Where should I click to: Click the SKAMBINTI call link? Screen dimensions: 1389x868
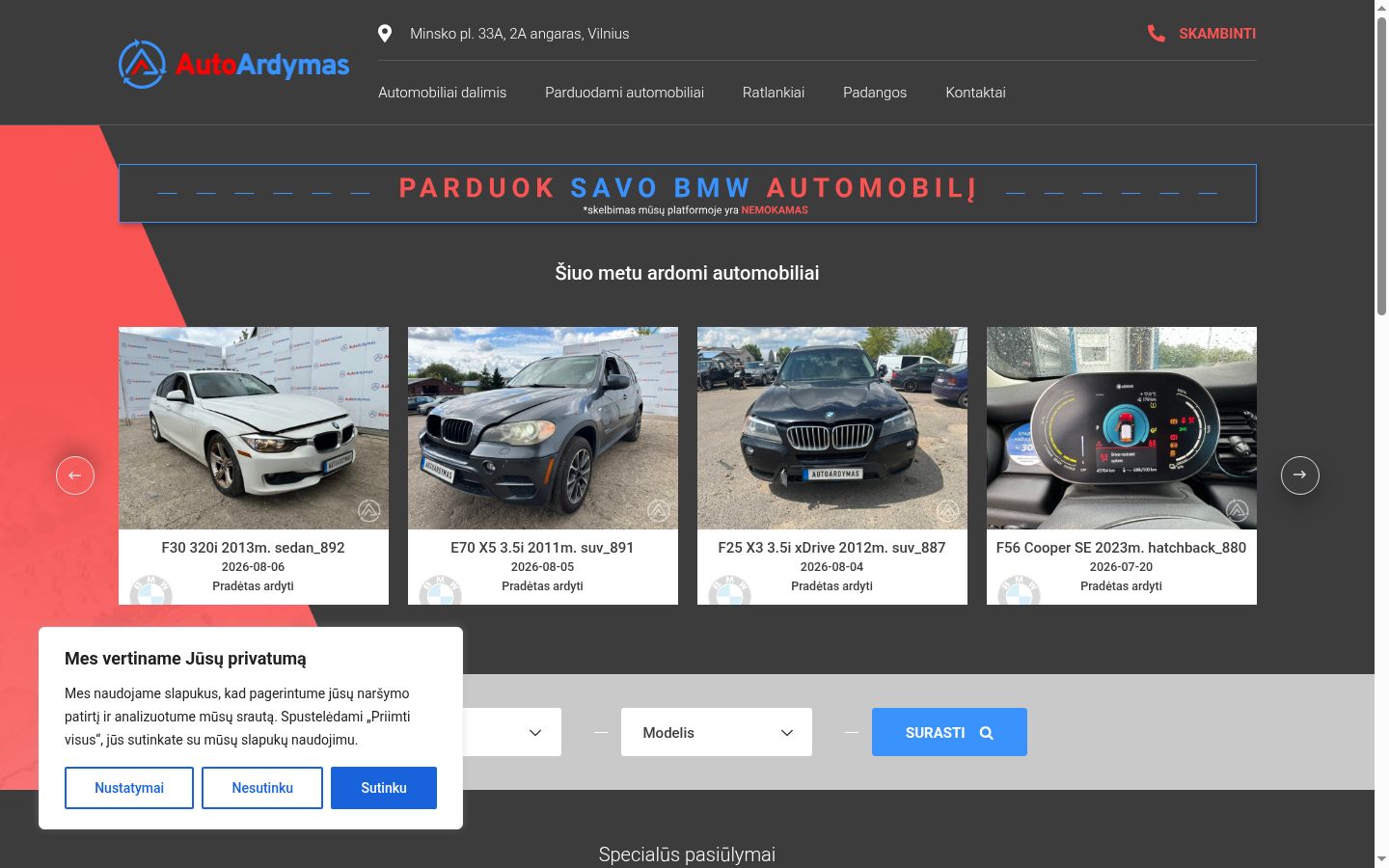pos(1202,34)
